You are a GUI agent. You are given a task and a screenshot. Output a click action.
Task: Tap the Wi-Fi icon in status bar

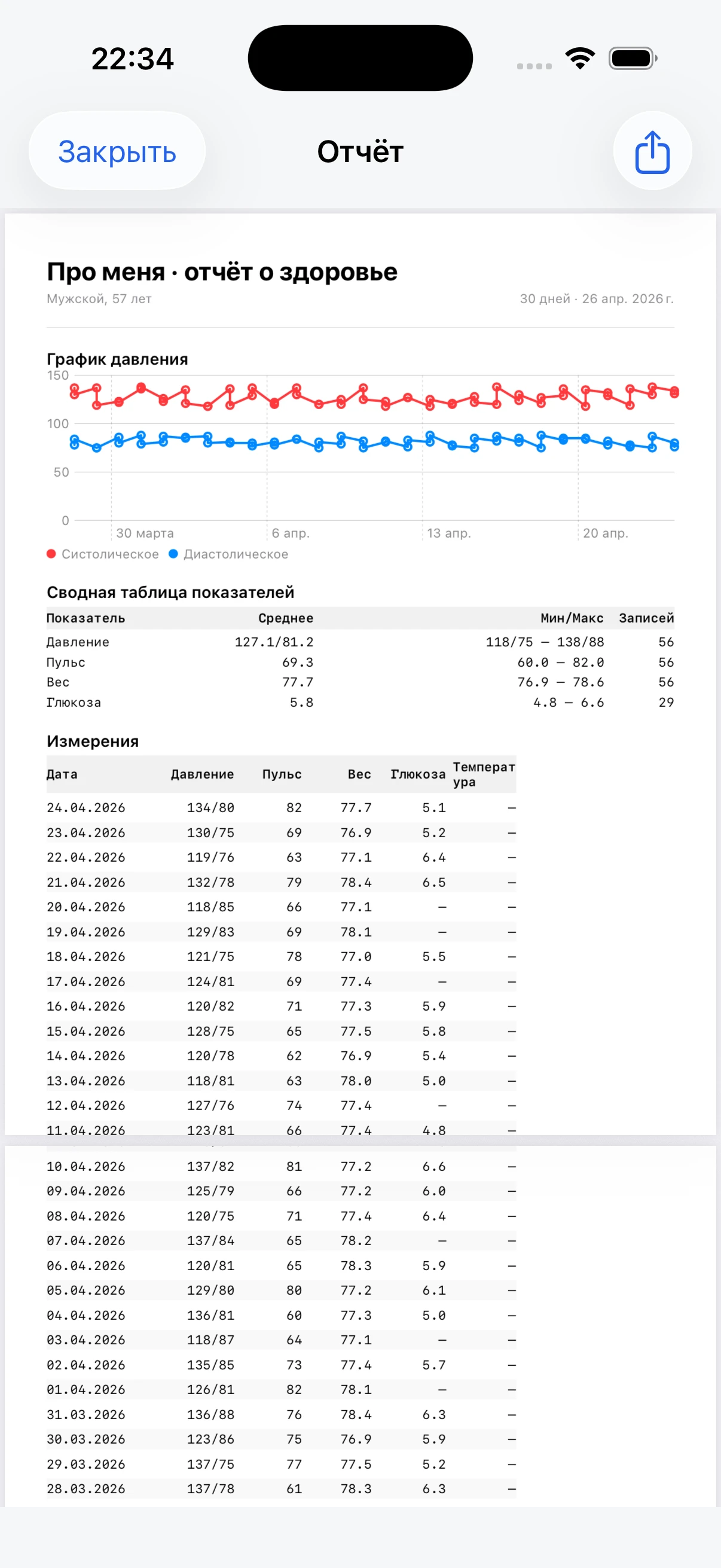[x=579, y=59]
